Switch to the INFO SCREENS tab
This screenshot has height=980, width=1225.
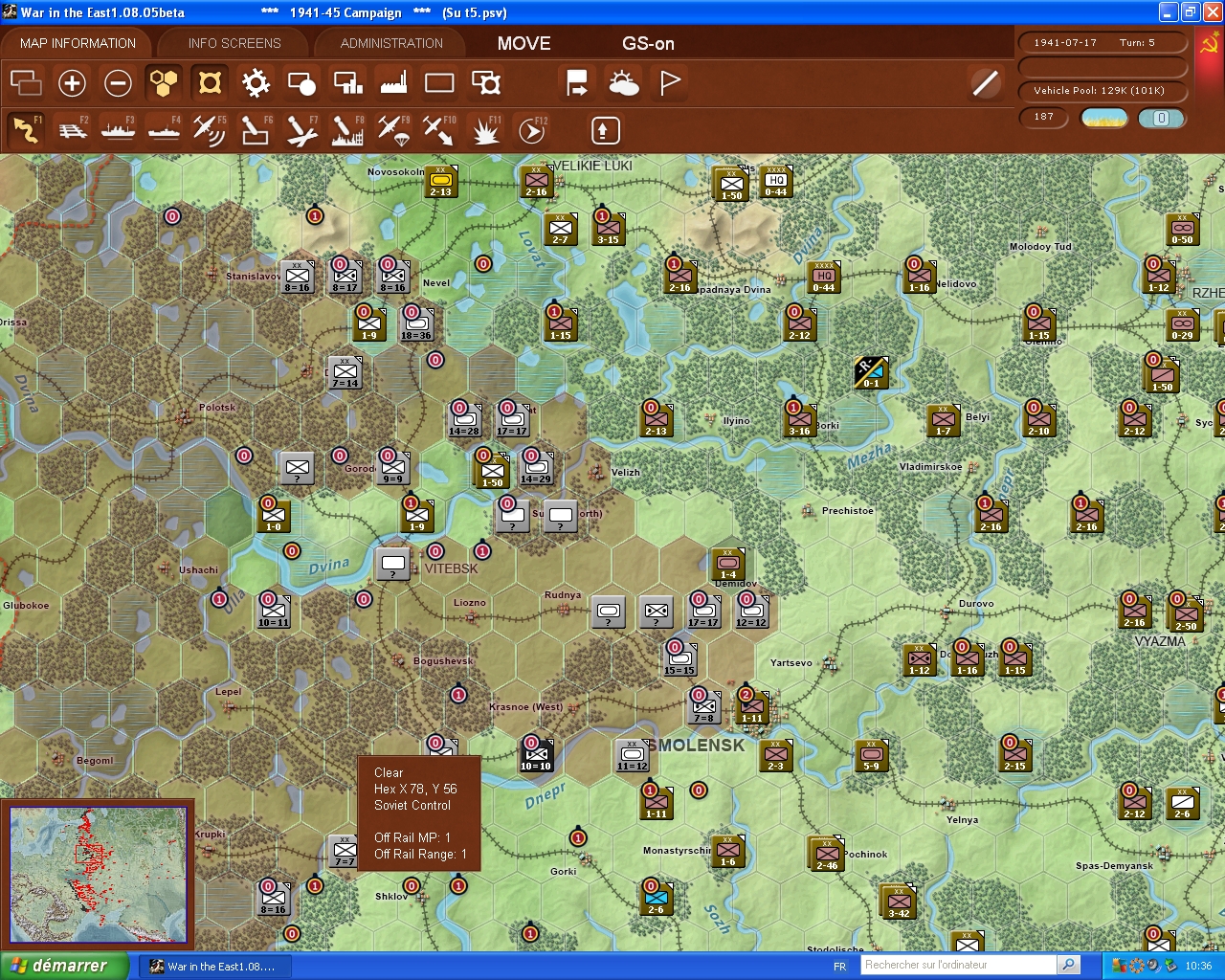click(234, 43)
